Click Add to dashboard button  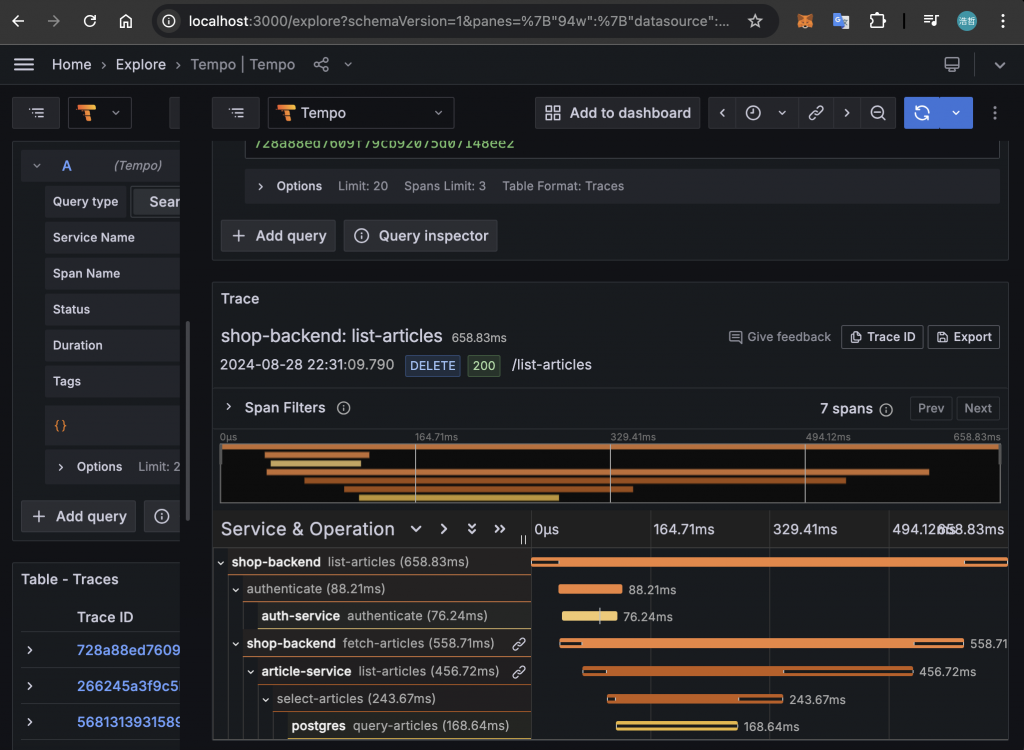(x=617, y=113)
